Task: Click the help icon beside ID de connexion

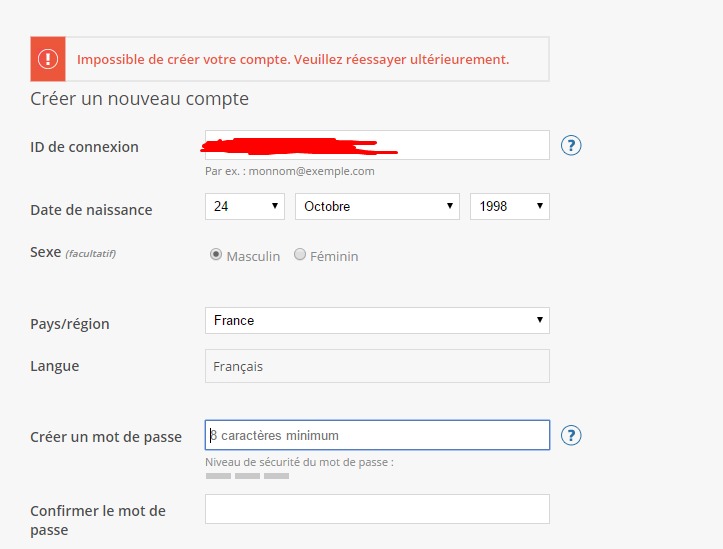Action: coord(571,146)
